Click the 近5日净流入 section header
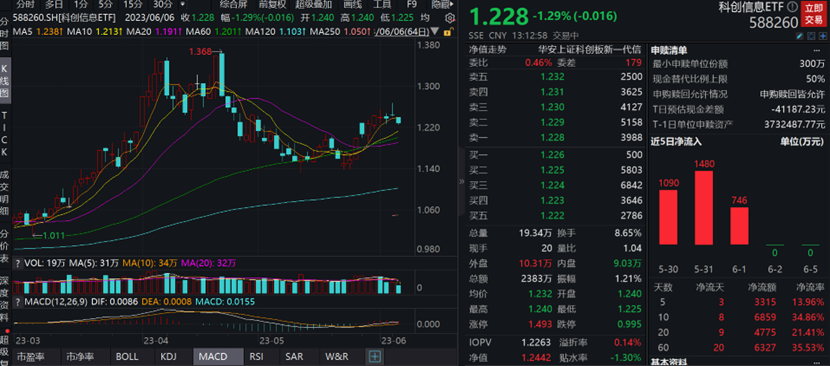Screen dimensions: 830x366 point(676,141)
